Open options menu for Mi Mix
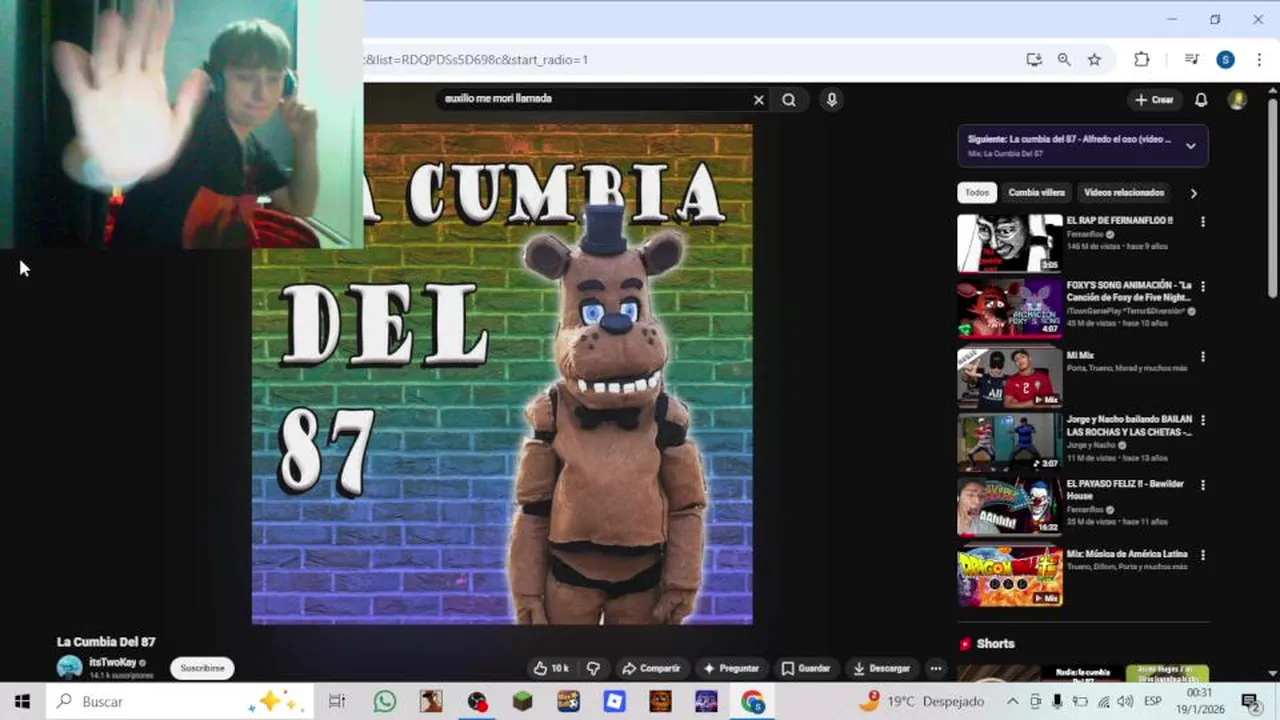This screenshot has width=1280, height=720. 1202,356
